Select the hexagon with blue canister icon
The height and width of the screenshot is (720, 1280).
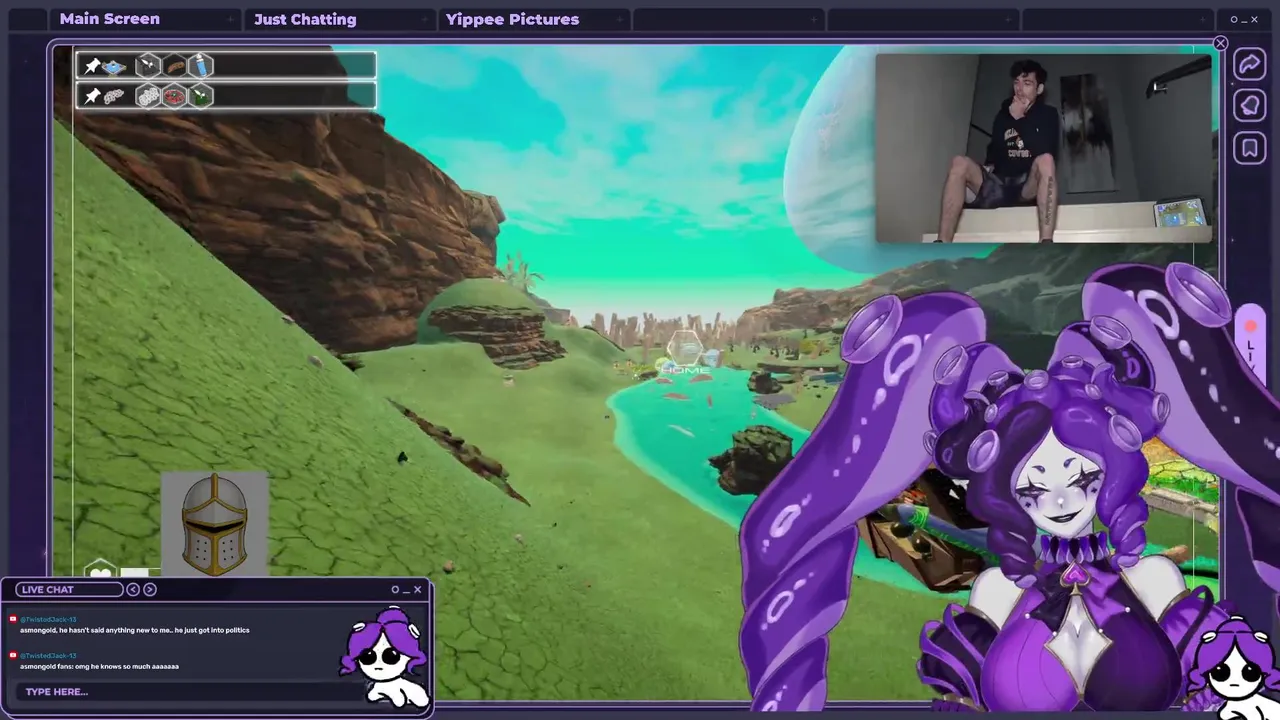tap(201, 66)
